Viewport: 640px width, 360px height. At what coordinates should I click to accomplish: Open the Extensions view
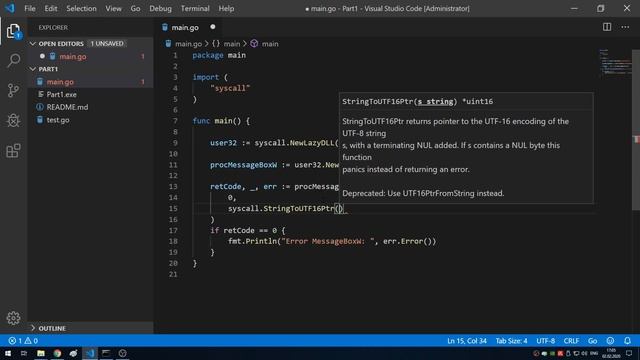click(x=13, y=151)
